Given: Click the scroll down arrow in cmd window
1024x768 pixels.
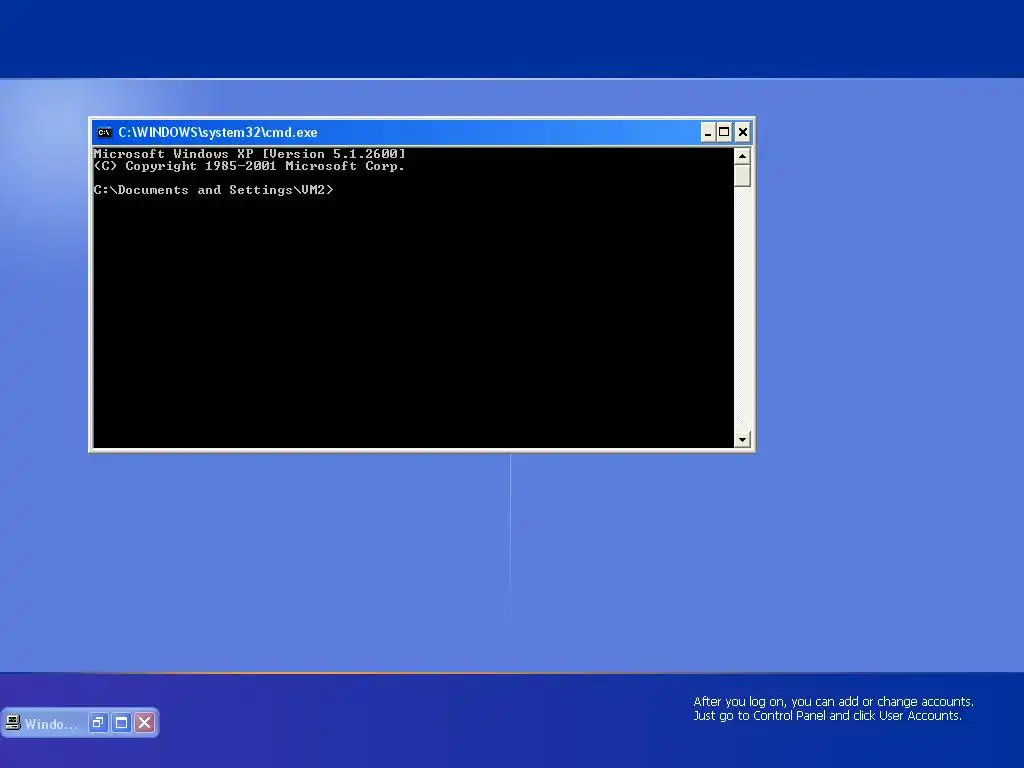Looking at the screenshot, I should coord(742,440).
